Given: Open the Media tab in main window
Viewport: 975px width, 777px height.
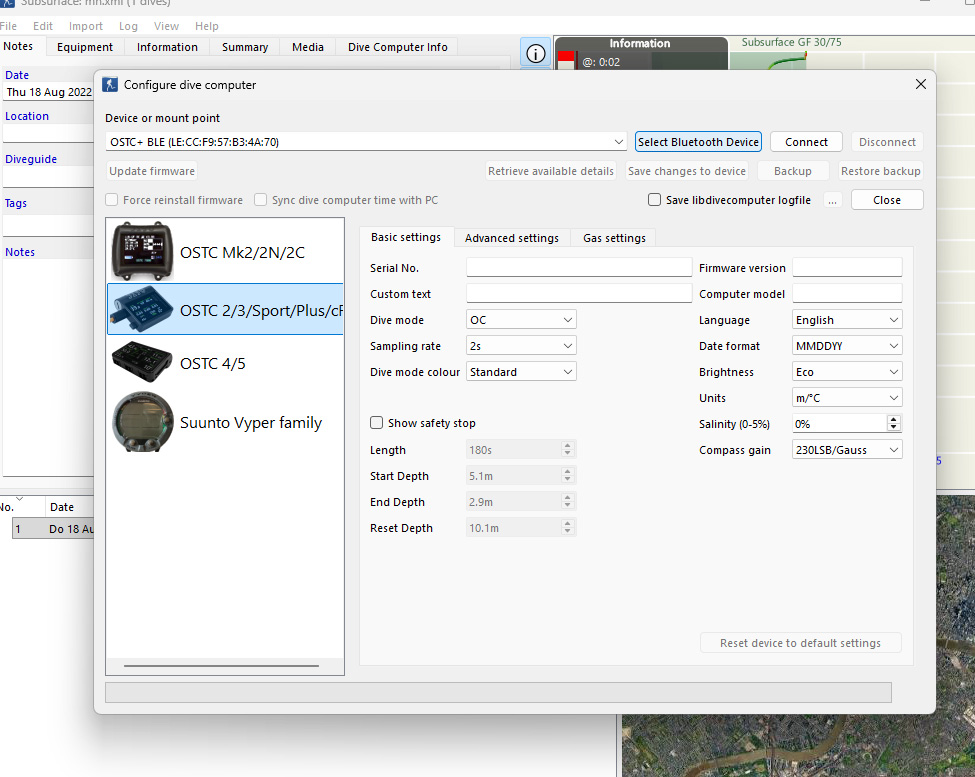Looking at the screenshot, I should tap(308, 47).
